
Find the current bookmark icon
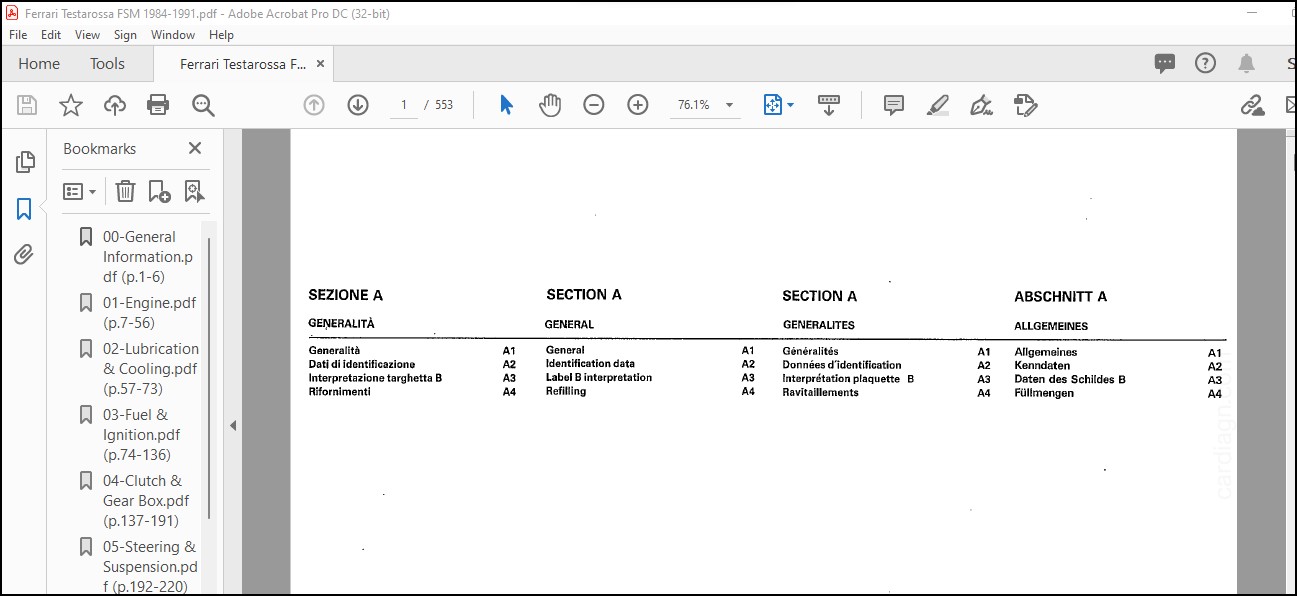pyautogui.click(x=194, y=191)
